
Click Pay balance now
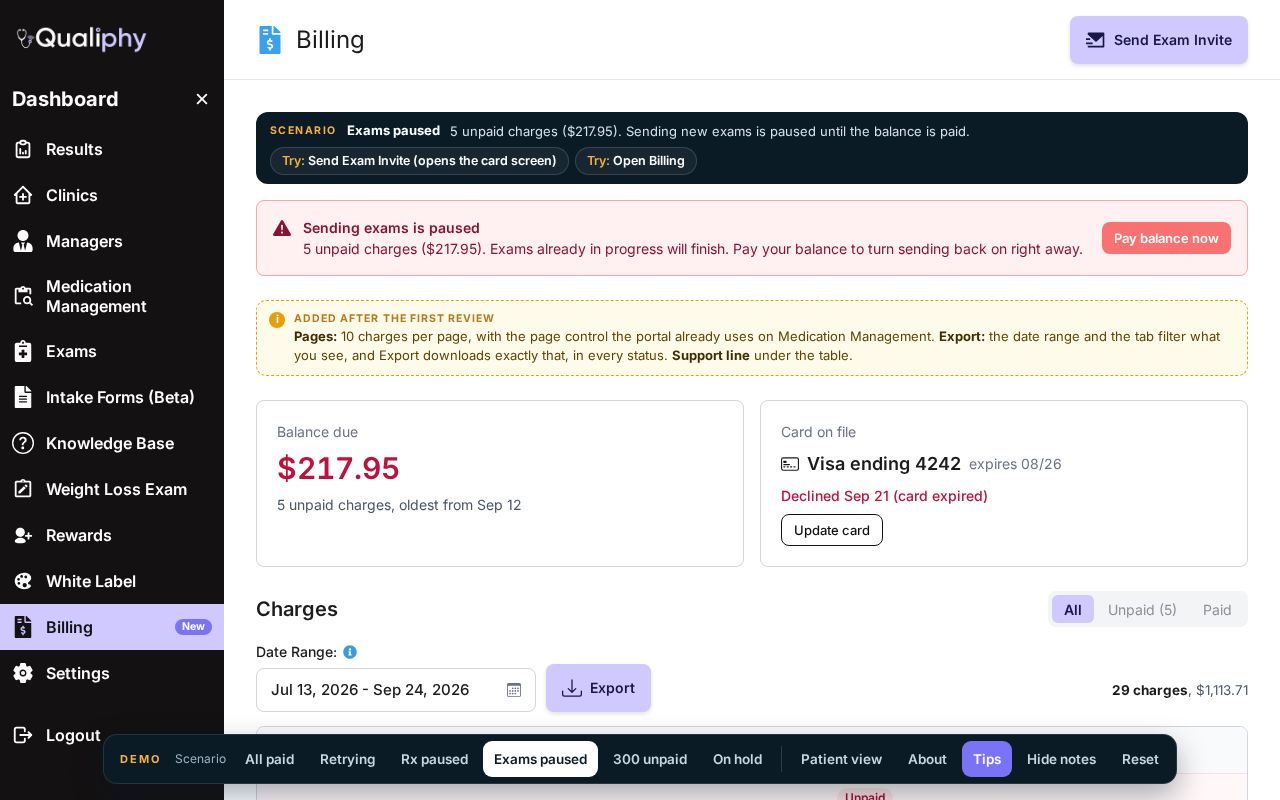pos(1166,238)
